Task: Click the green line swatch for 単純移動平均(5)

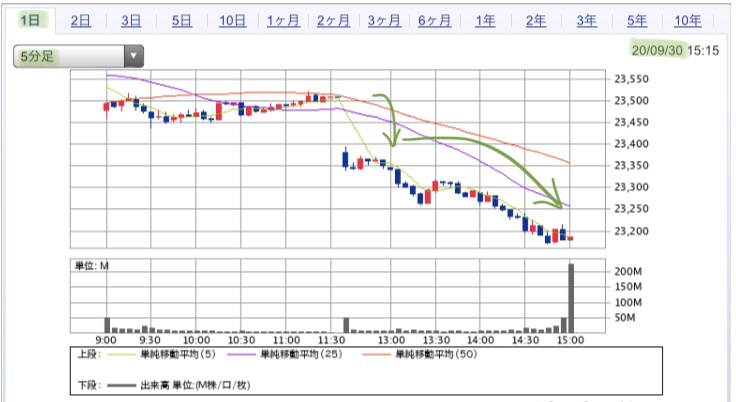Action: pos(121,355)
